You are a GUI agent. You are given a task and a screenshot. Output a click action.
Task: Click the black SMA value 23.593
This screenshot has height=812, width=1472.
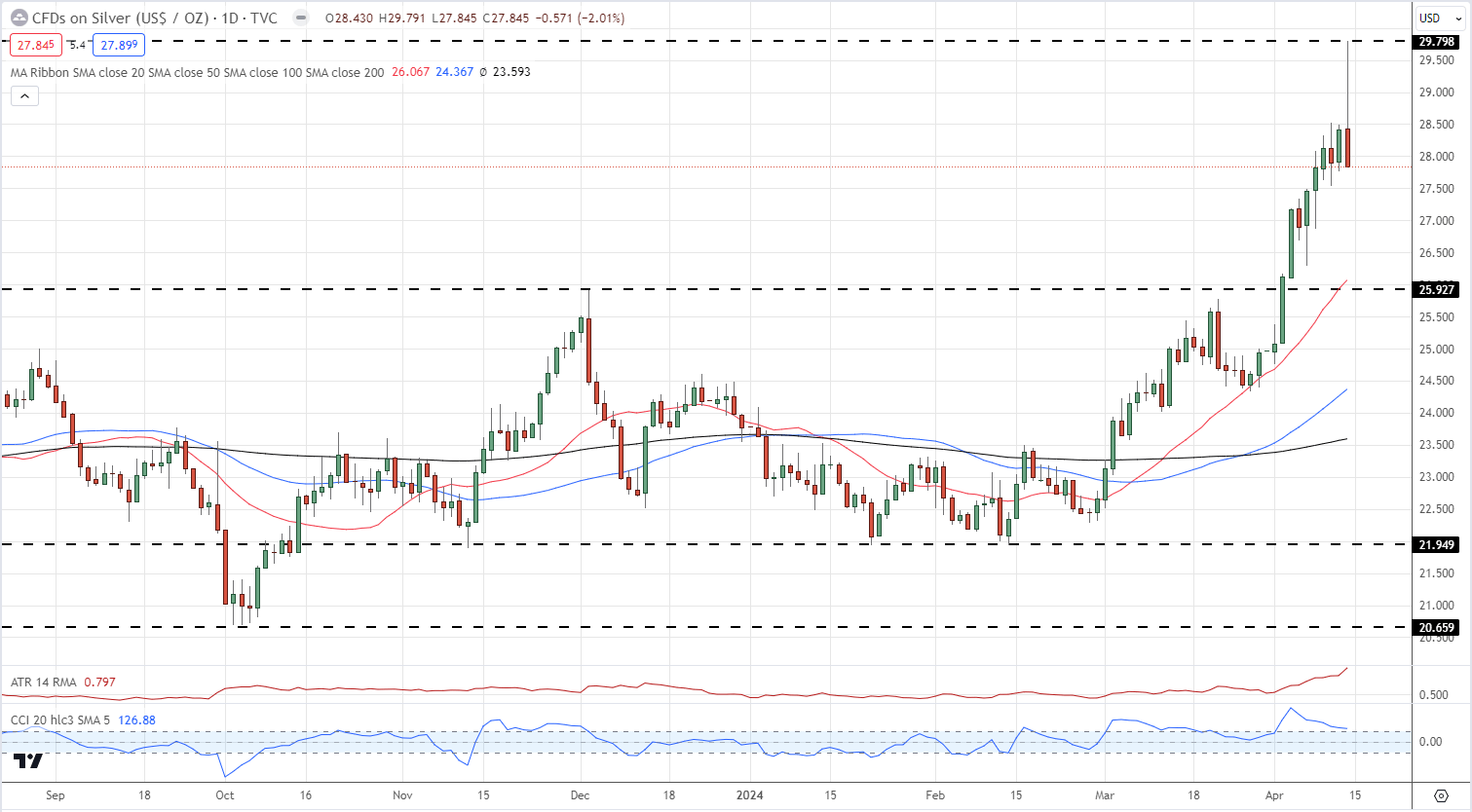(x=511, y=72)
